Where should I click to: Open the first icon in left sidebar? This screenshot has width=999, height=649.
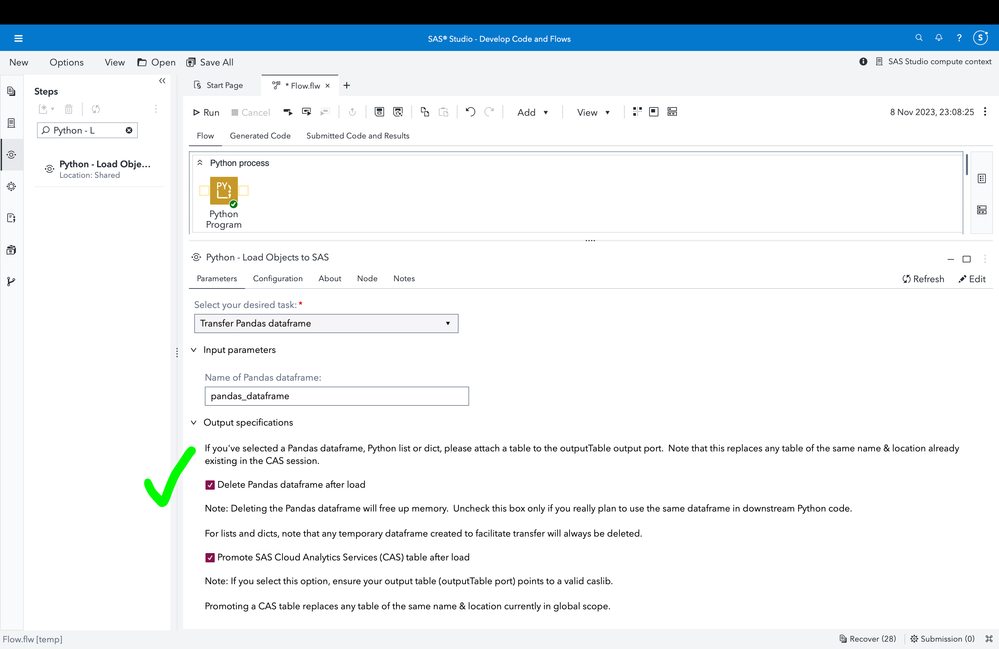pyautogui.click(x=11, y=91)
